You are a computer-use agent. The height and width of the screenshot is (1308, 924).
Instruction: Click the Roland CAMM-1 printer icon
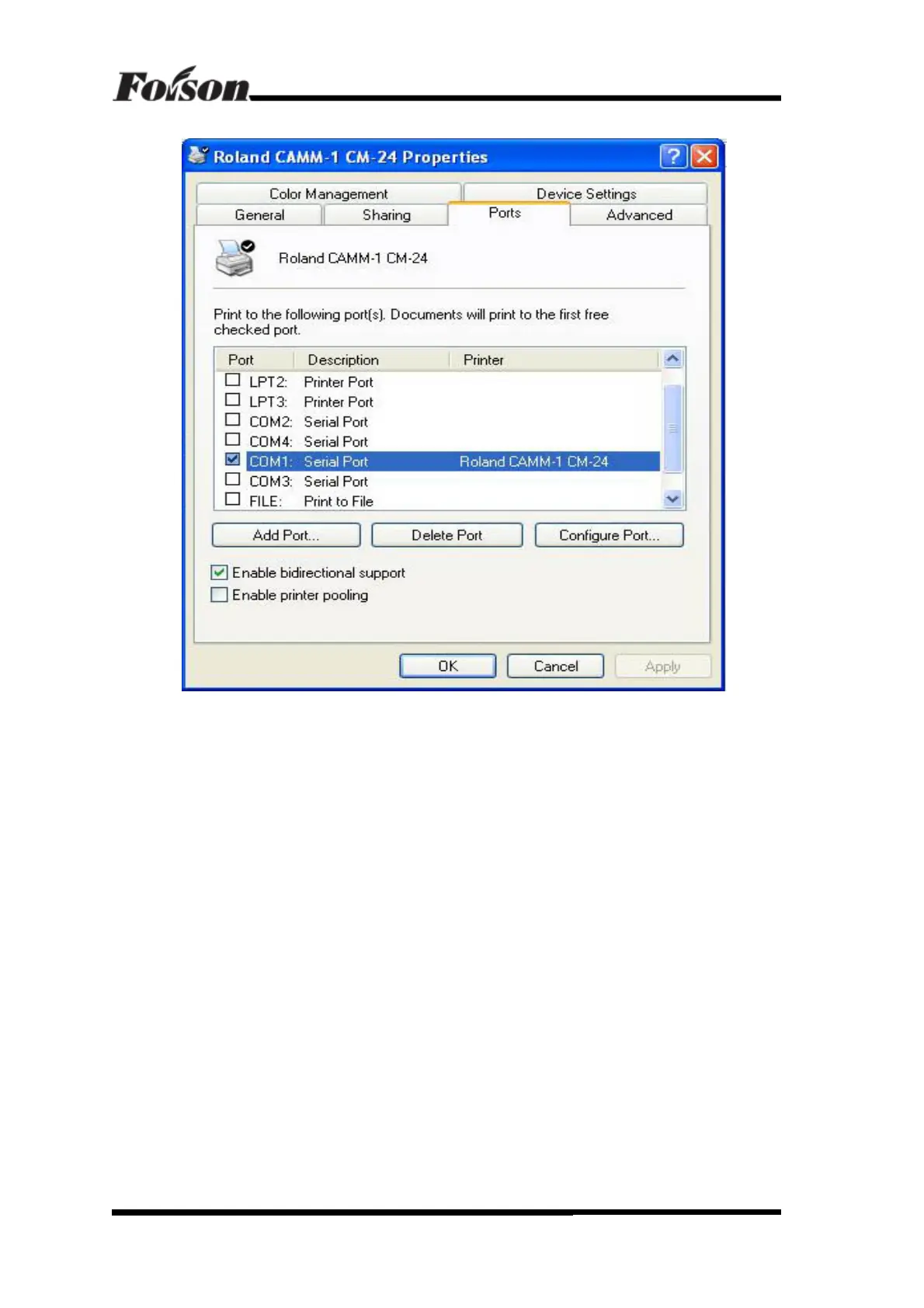tap(235, 258)
